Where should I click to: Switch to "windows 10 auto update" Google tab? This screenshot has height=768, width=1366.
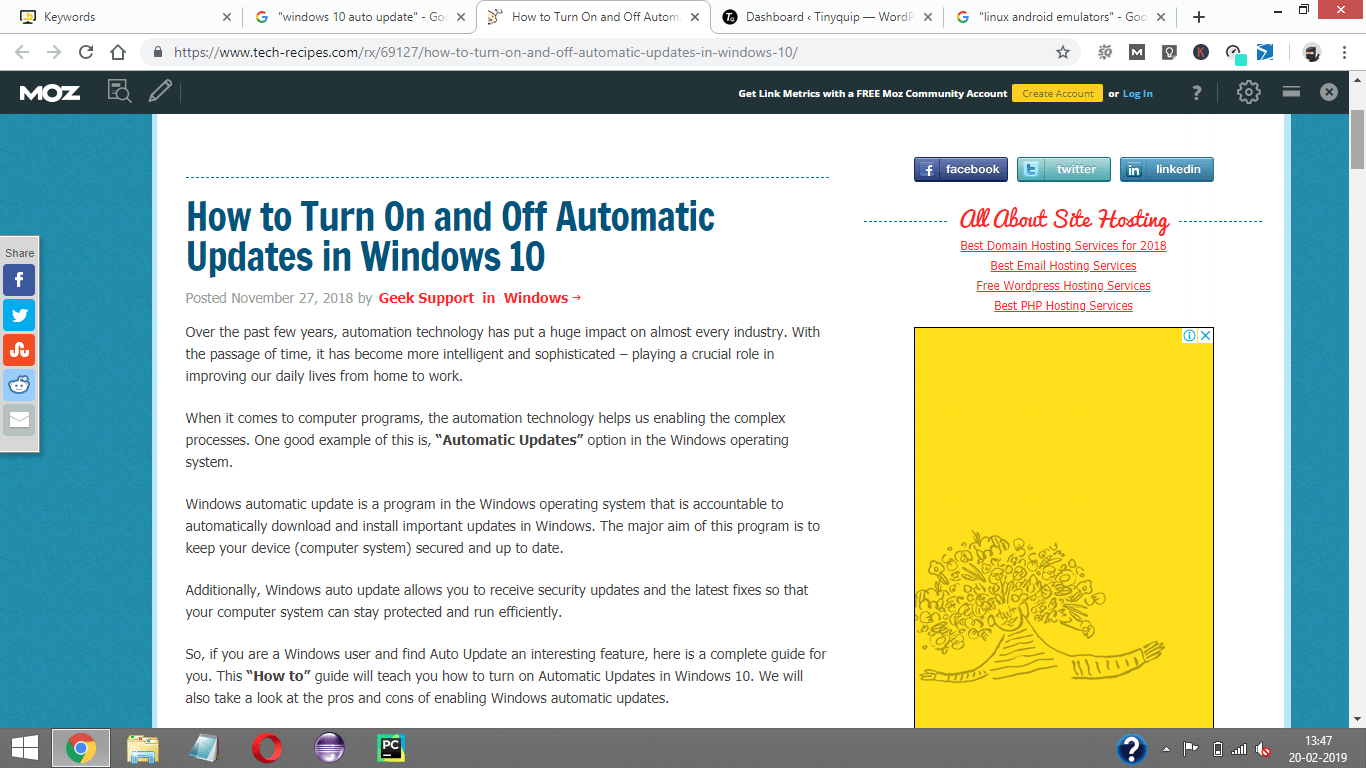(x=360, y=17)
